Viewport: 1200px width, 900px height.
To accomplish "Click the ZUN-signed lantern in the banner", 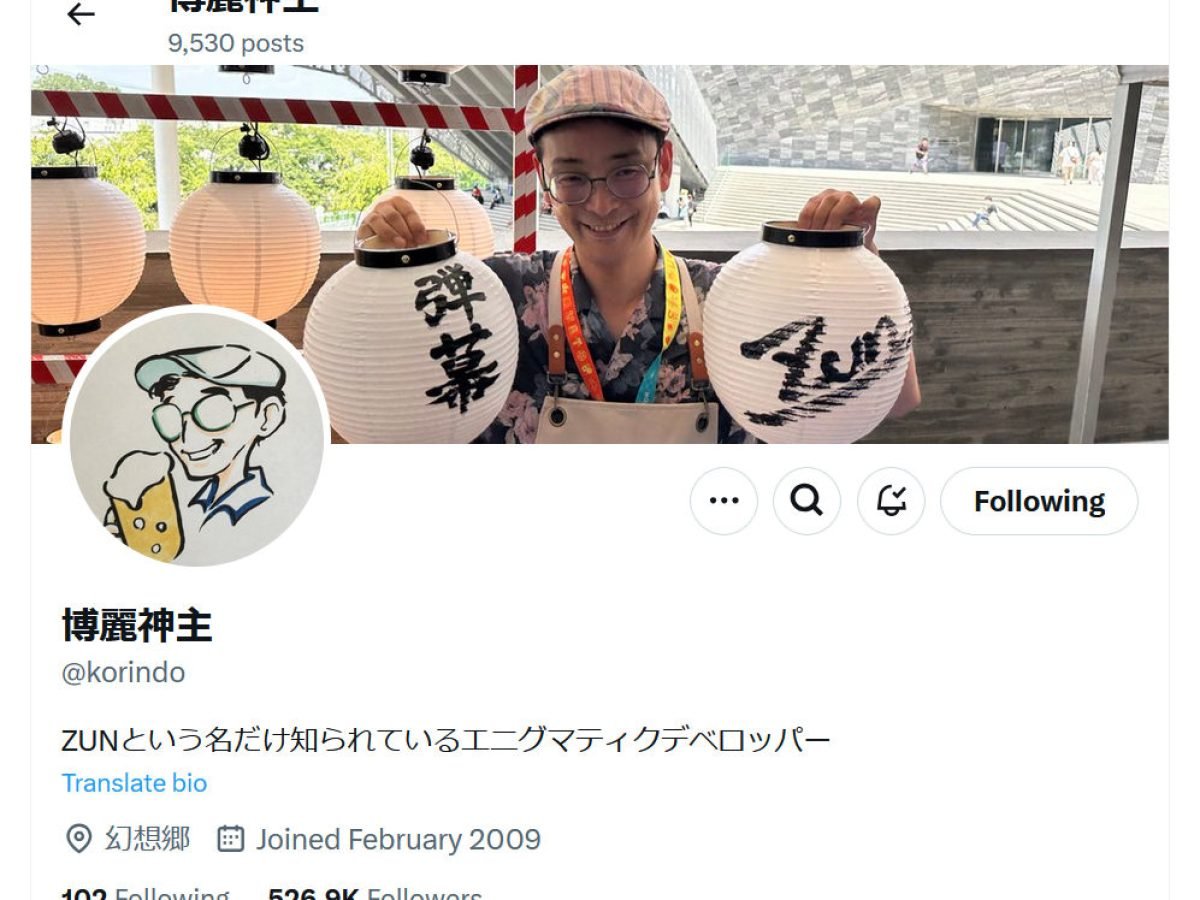I will pyautogui.click(x=807, y=333).
